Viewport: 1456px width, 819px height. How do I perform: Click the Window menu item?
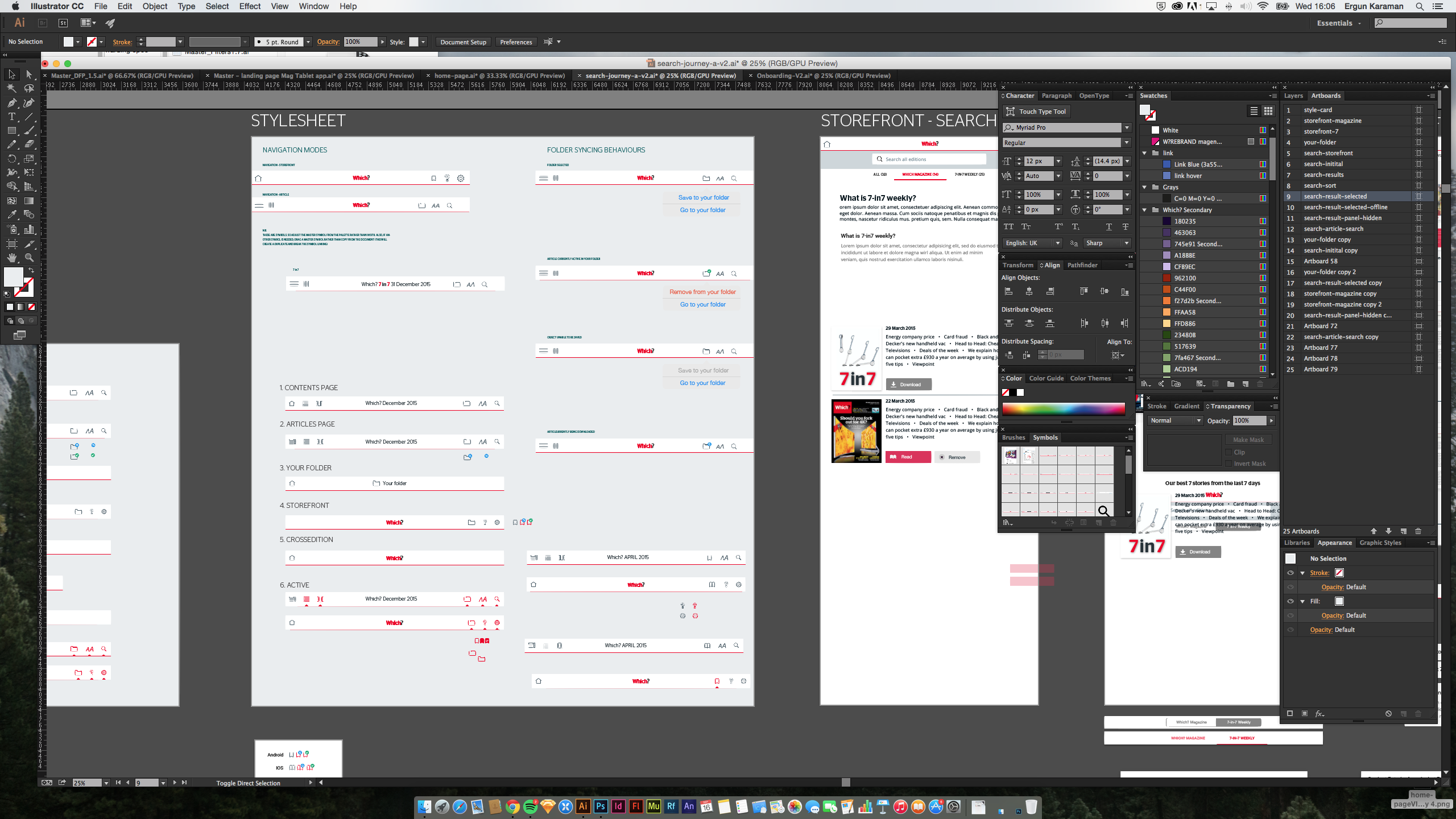(313, 6)
